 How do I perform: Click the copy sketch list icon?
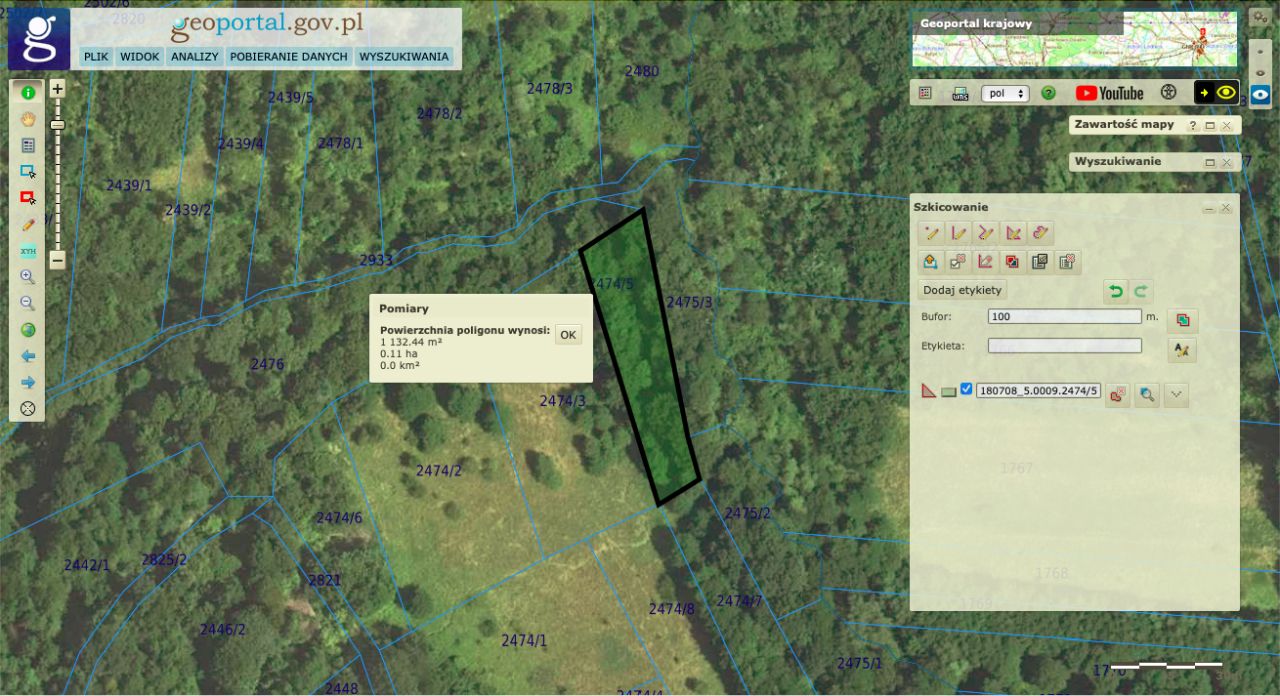coord(1040,262)
